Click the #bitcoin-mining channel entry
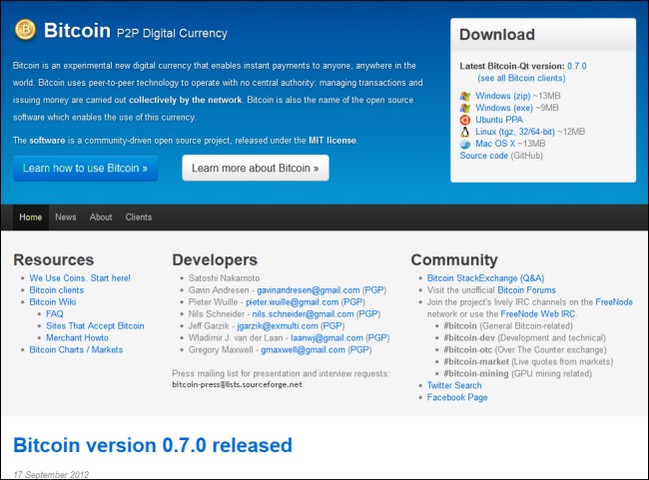The width and height of the screenshot is (649, 480). point(518,374)
